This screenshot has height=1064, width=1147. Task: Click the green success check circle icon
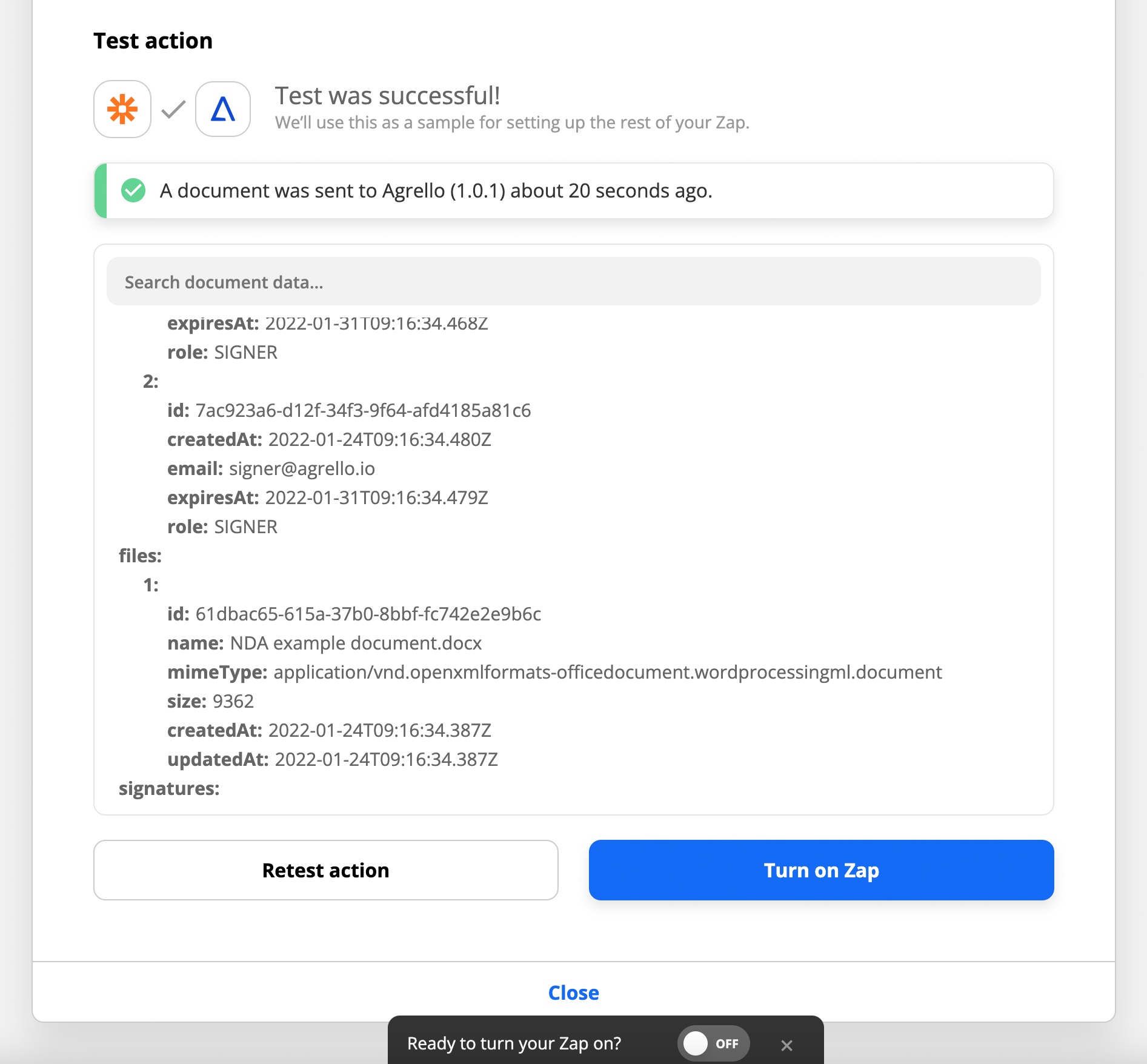tap(133, 190)
